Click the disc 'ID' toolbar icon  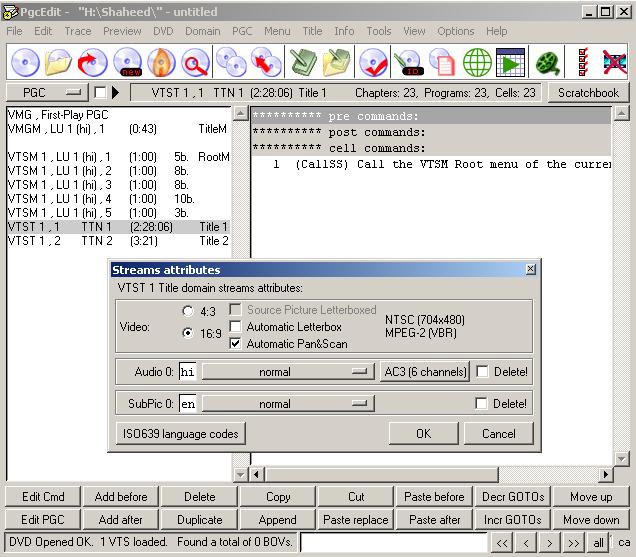(x=409, y=62)
